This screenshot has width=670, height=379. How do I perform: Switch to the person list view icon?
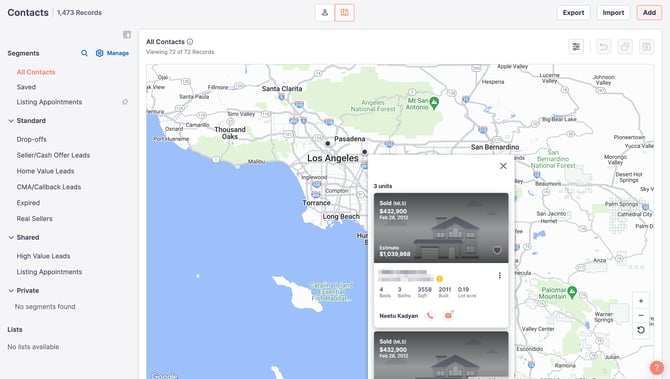point(325,13)
